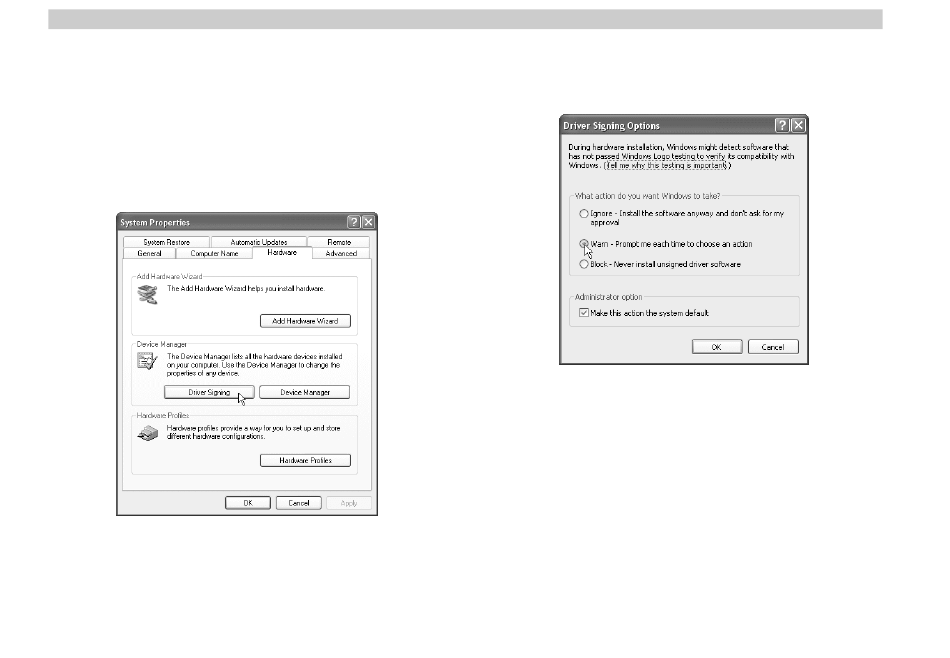Launch the Add Hardware Wizard button
This screenshot has height=658, width=950.
305,321
